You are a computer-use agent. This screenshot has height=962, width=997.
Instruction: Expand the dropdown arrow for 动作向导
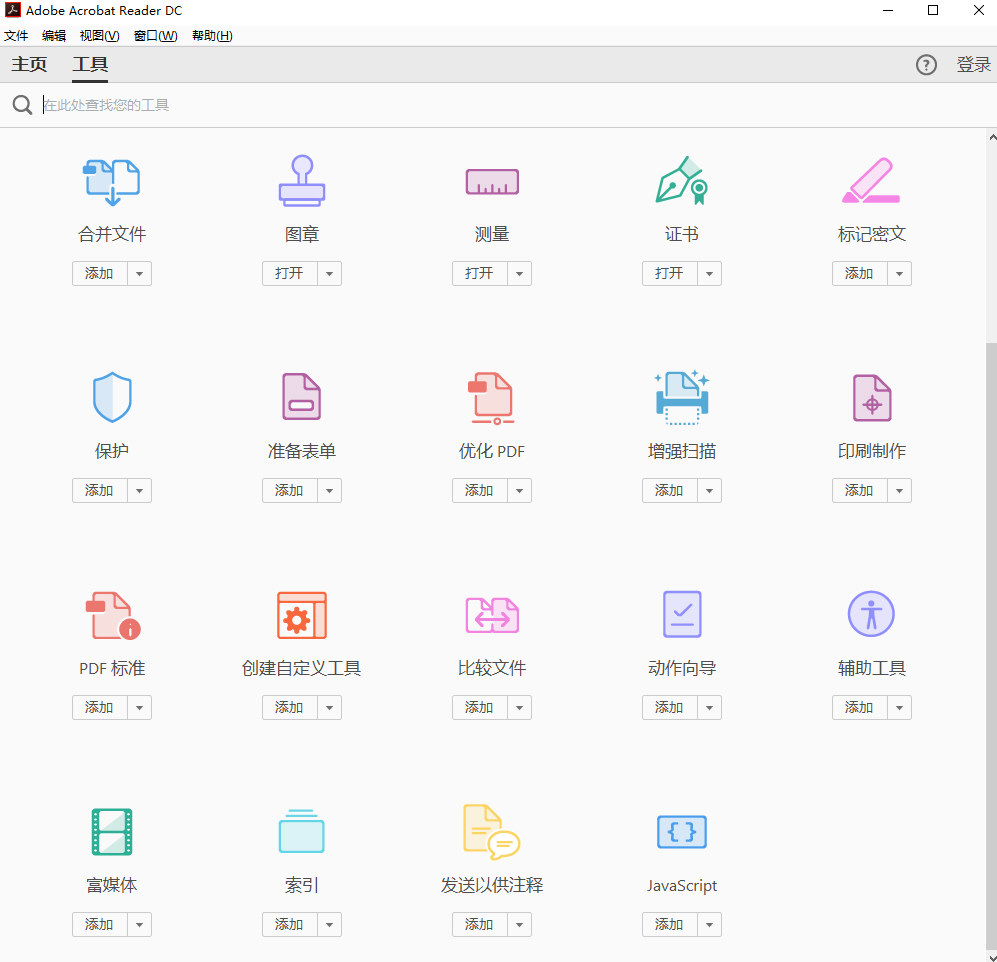709,708
